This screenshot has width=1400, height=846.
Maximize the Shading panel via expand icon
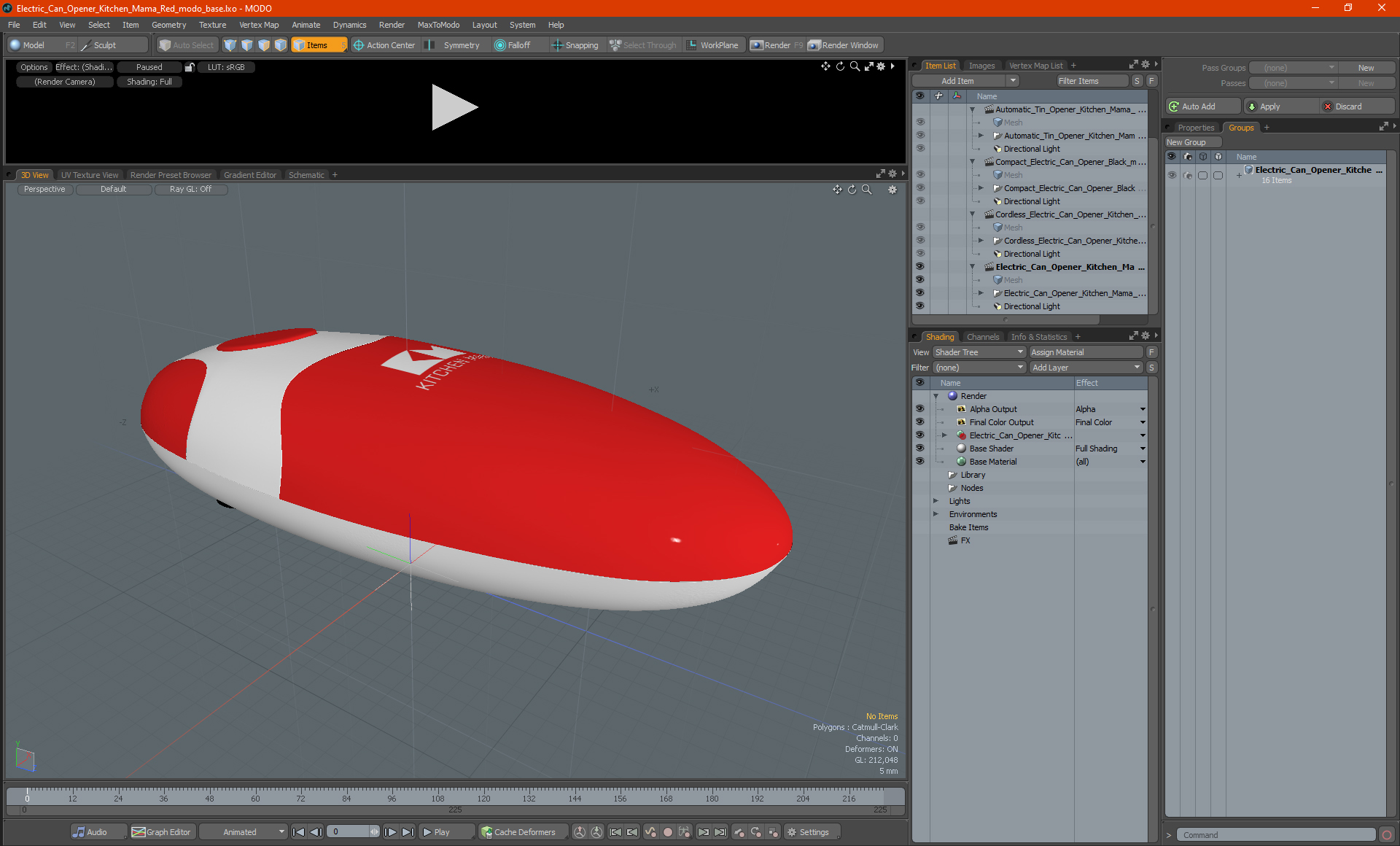click(x=1133, y=336)
